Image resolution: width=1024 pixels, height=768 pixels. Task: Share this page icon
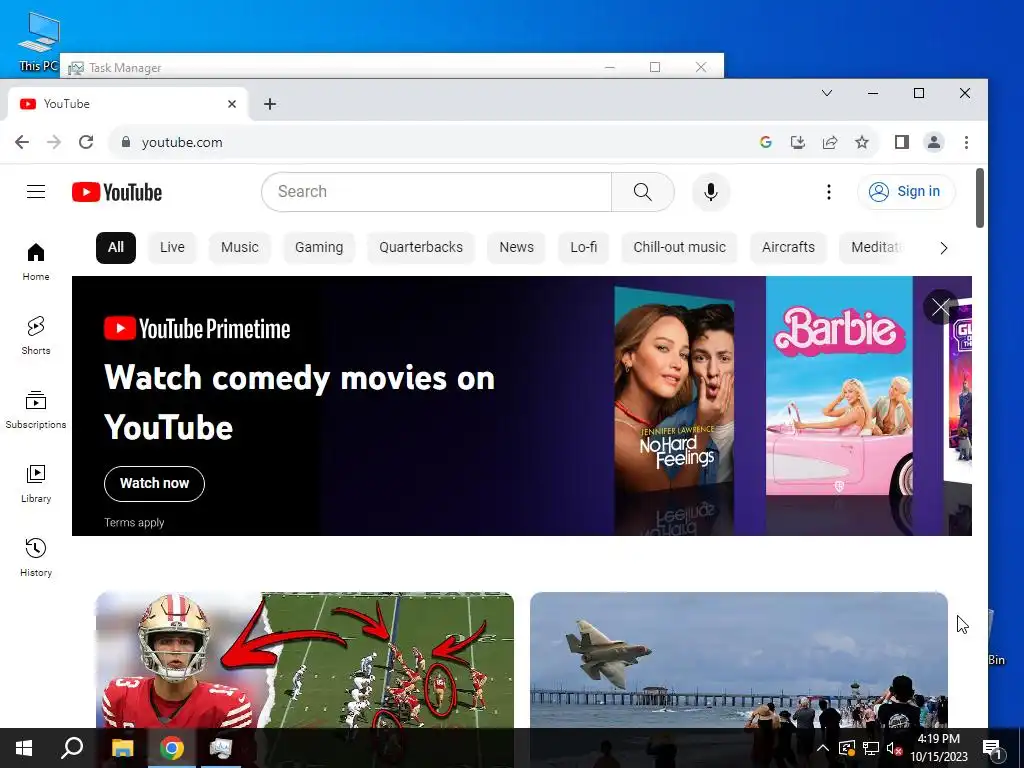(x=830, y=142)
